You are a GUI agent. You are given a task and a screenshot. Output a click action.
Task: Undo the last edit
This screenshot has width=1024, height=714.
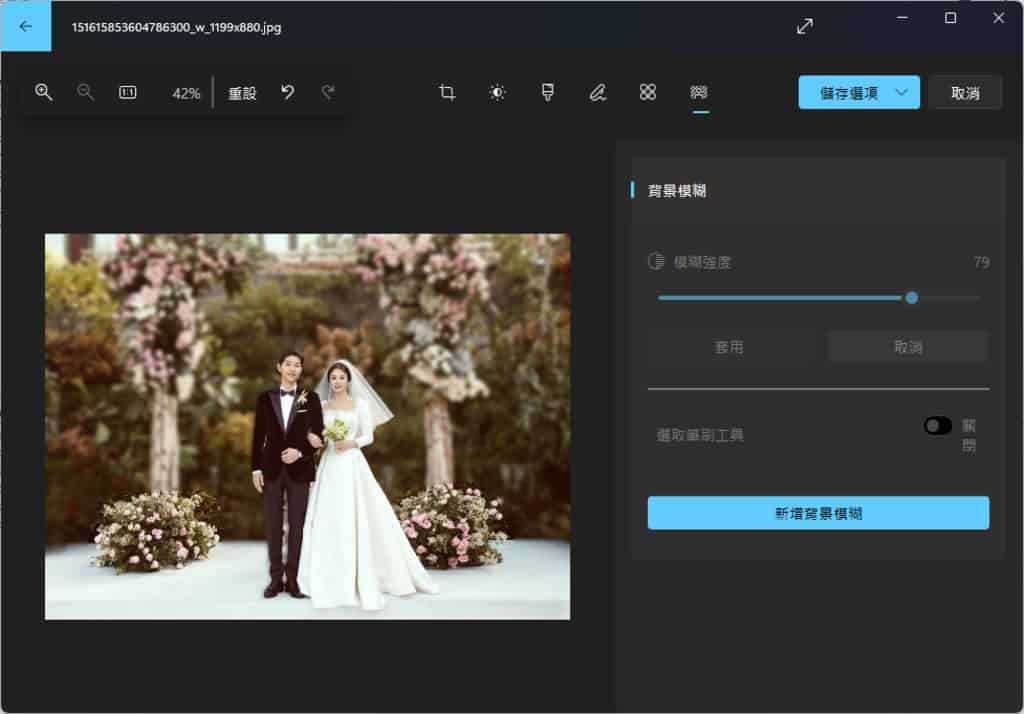[287, 92]
